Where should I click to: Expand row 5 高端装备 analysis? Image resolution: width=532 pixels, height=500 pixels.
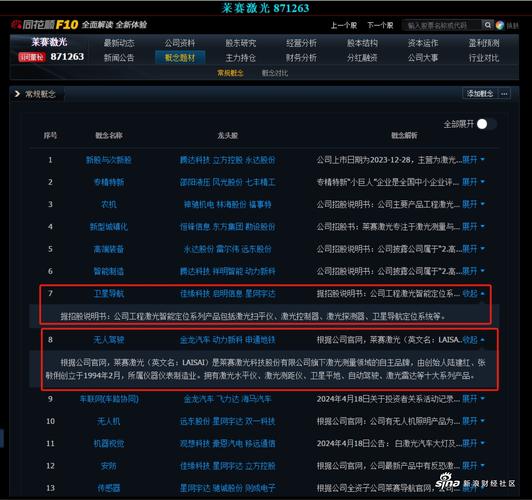point(473,249)
